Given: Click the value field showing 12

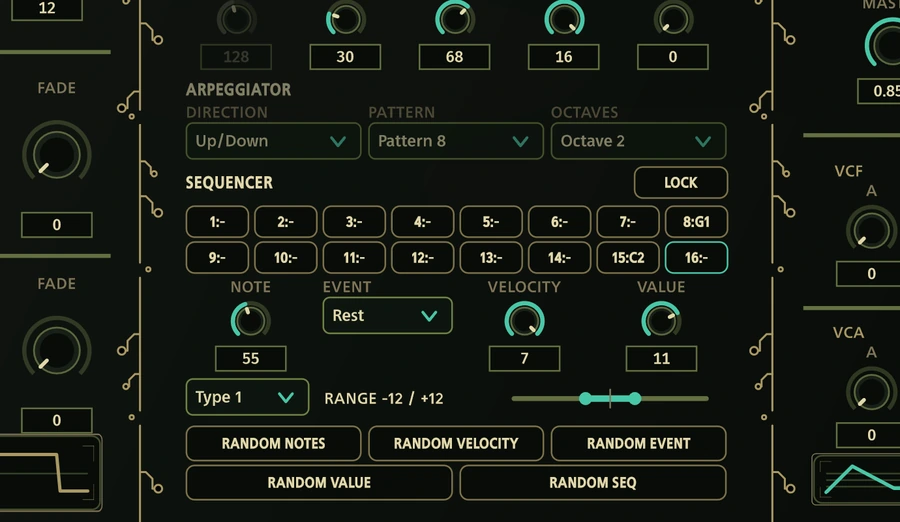Looking at the screenshot, I should pyautogui.click(x=47, y=9).
